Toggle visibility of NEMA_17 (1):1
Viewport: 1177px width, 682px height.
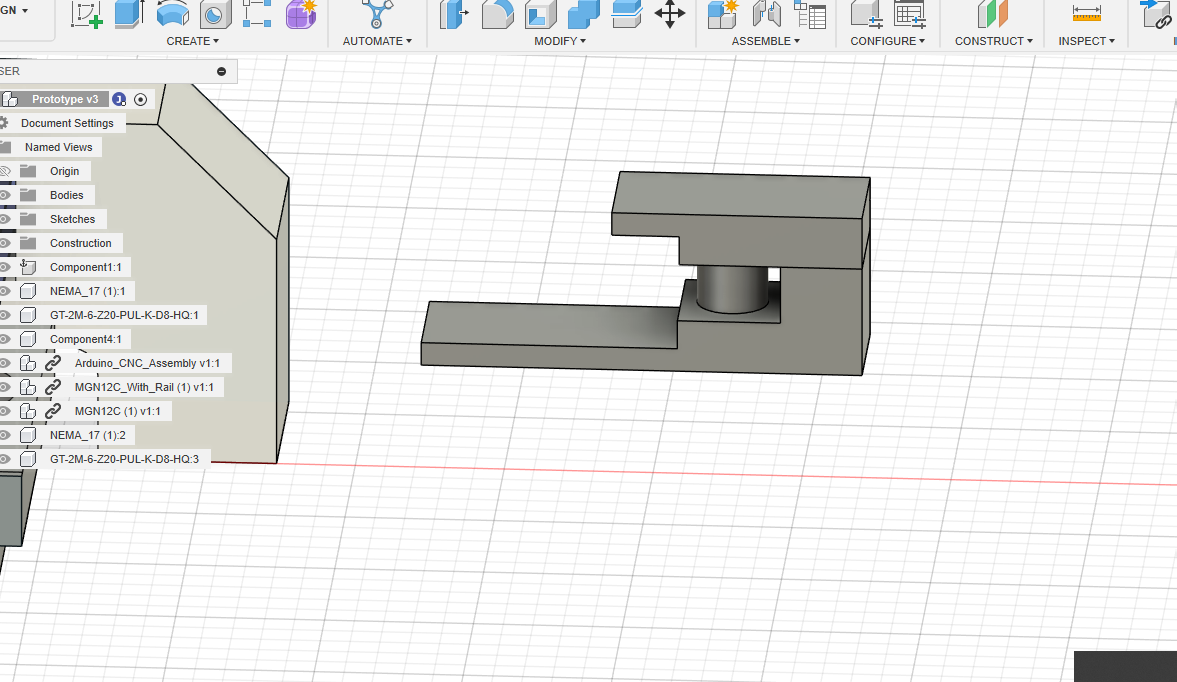(x=5, y=291)
